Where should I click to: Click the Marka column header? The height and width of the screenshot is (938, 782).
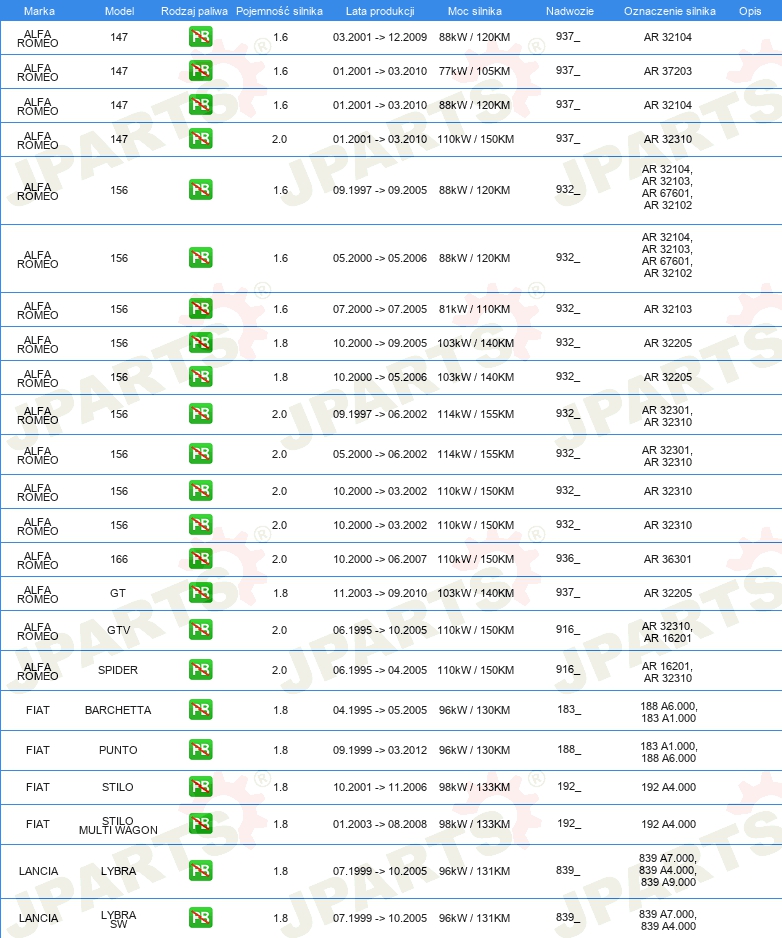coord(39,11)
